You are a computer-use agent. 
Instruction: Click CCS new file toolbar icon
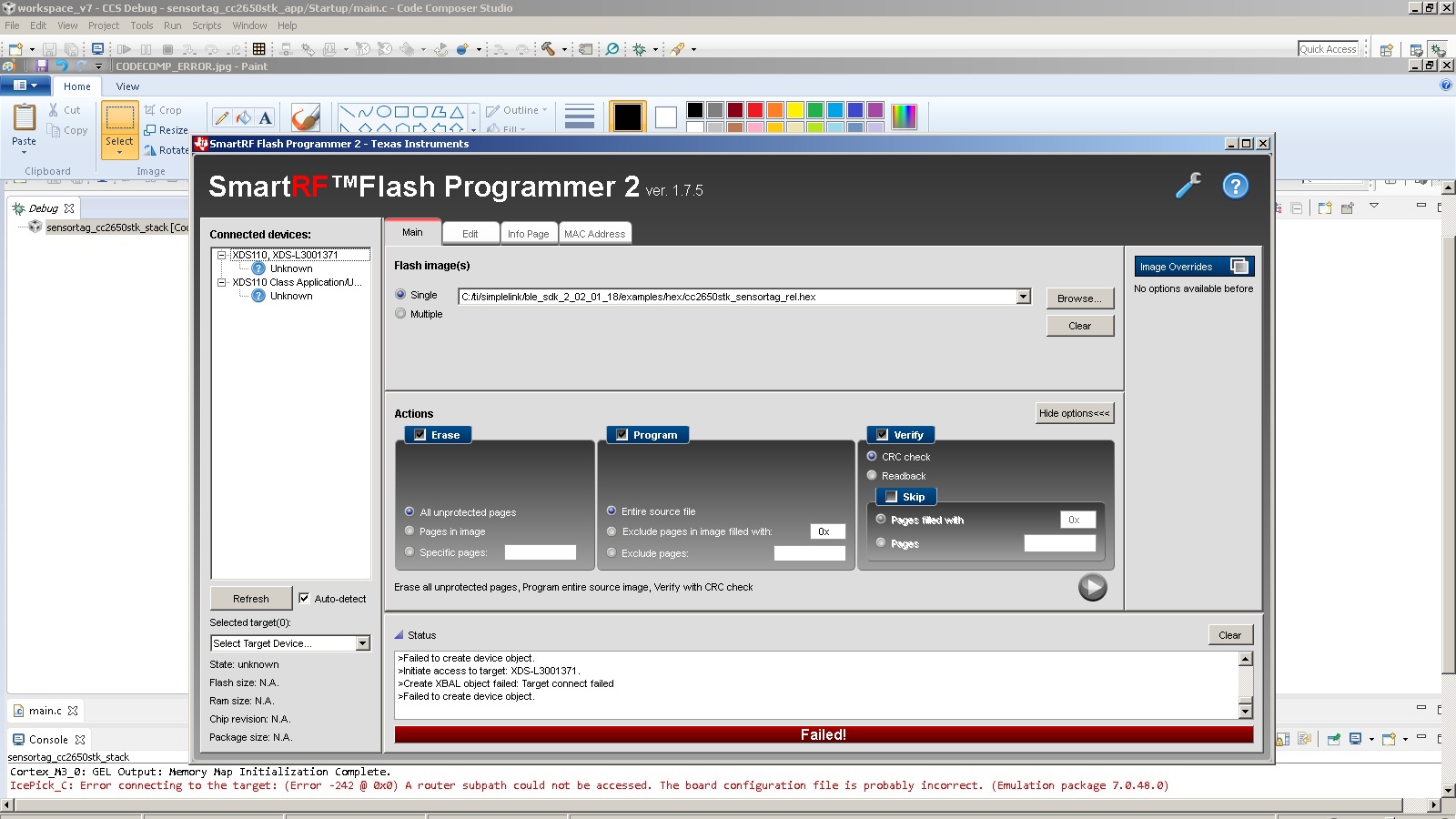coord(15,49)
